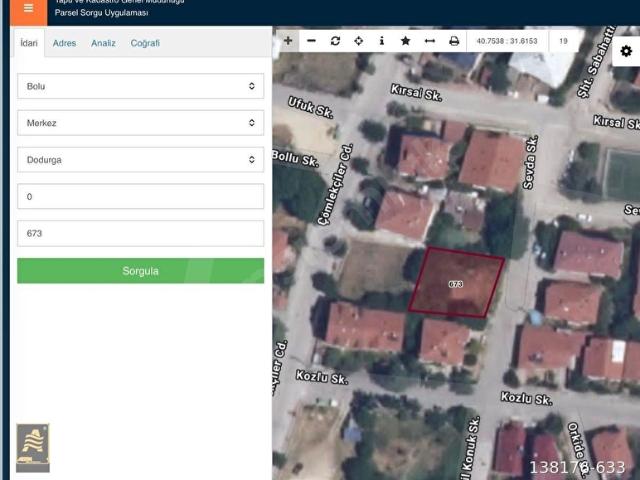This screenshot has width=640, height=480.
Task: Click the coordinates readout 40.7538 : 31.6153
Action: 507,41
